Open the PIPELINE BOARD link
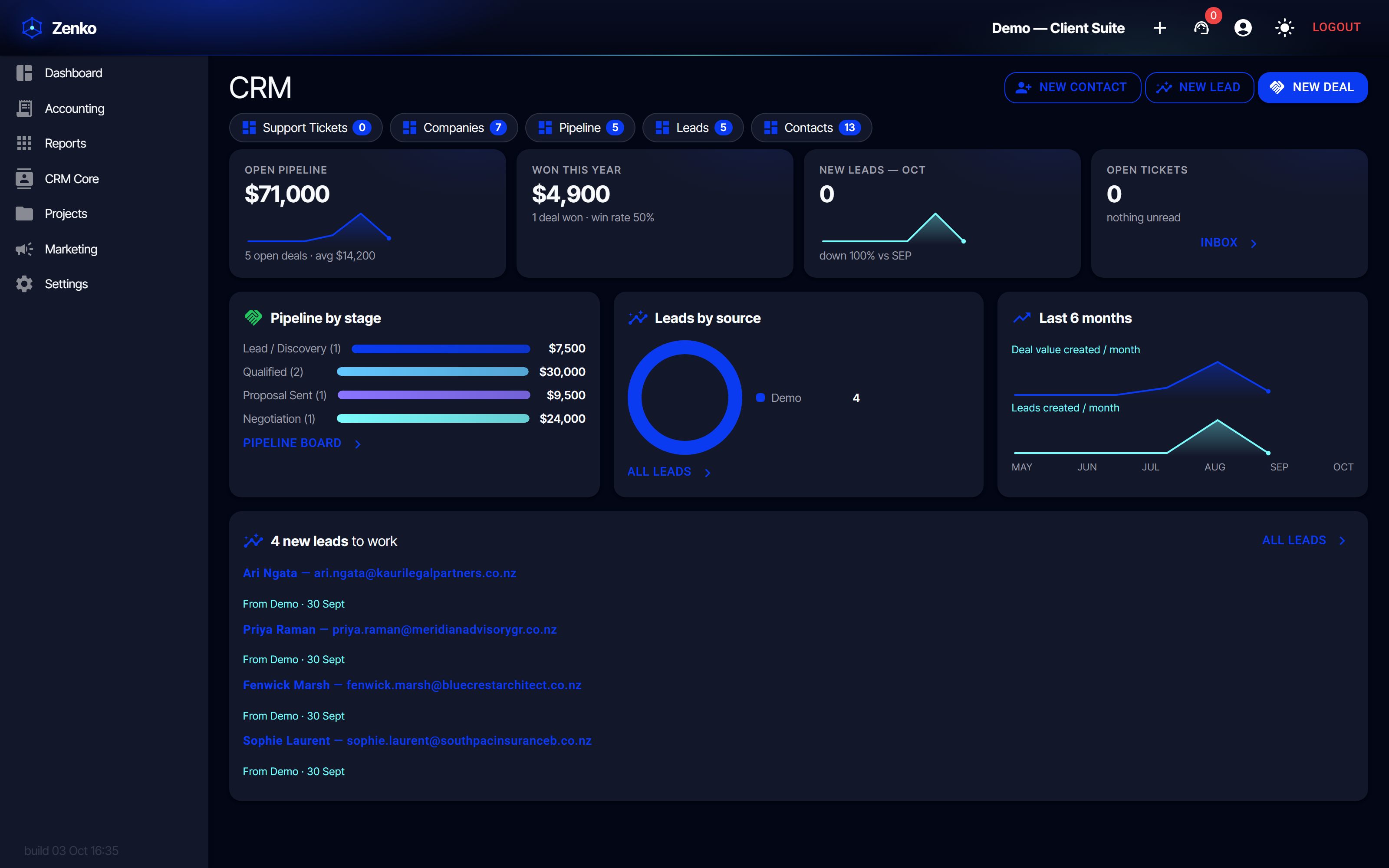Screen dimensions: 1389x868 pyautogui.click(x=292, y=443)
